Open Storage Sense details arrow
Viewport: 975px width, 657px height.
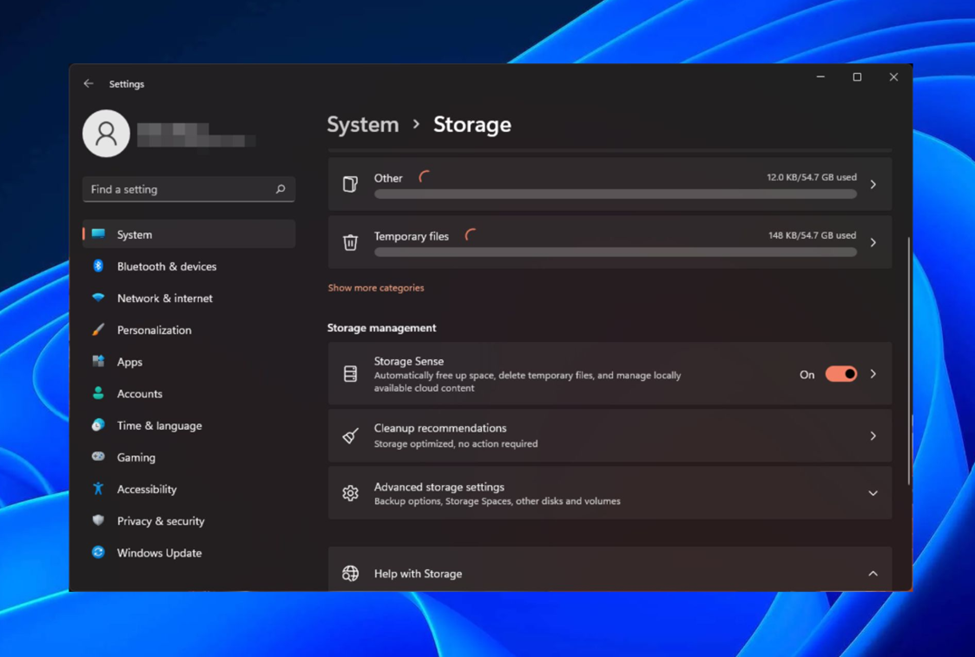(873, 374)
